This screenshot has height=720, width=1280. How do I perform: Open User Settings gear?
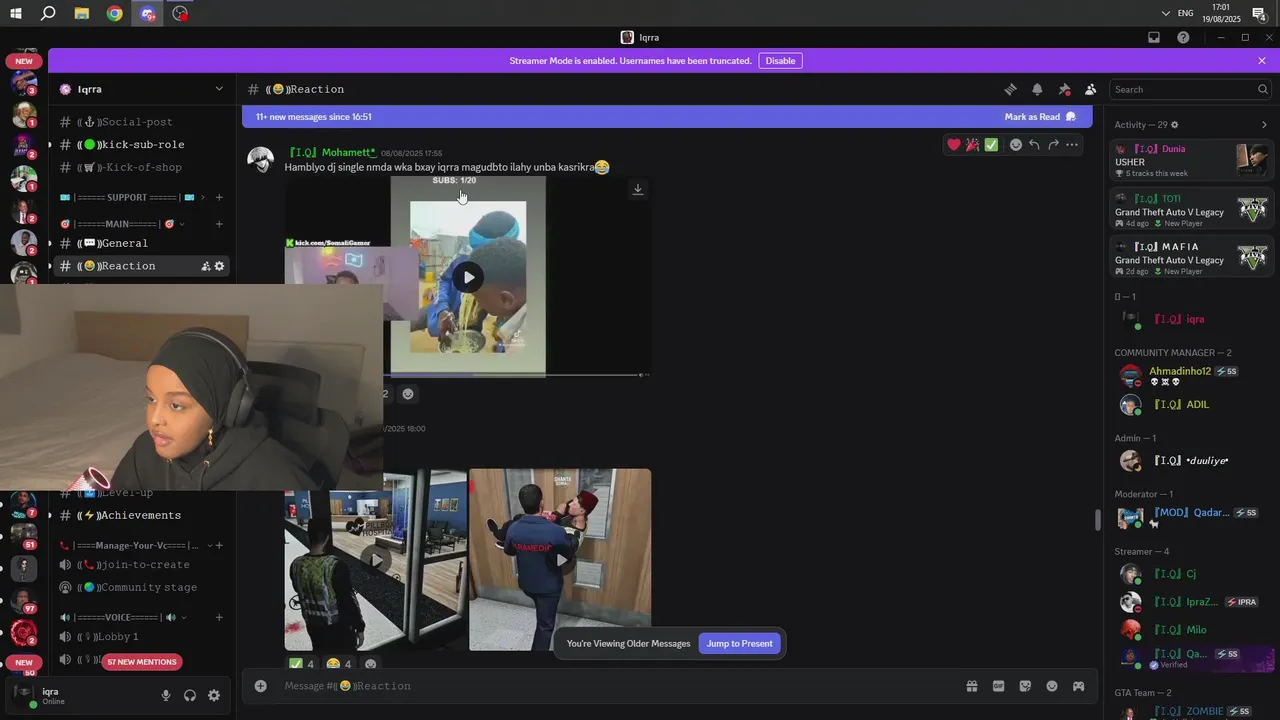tap(214, 696)
